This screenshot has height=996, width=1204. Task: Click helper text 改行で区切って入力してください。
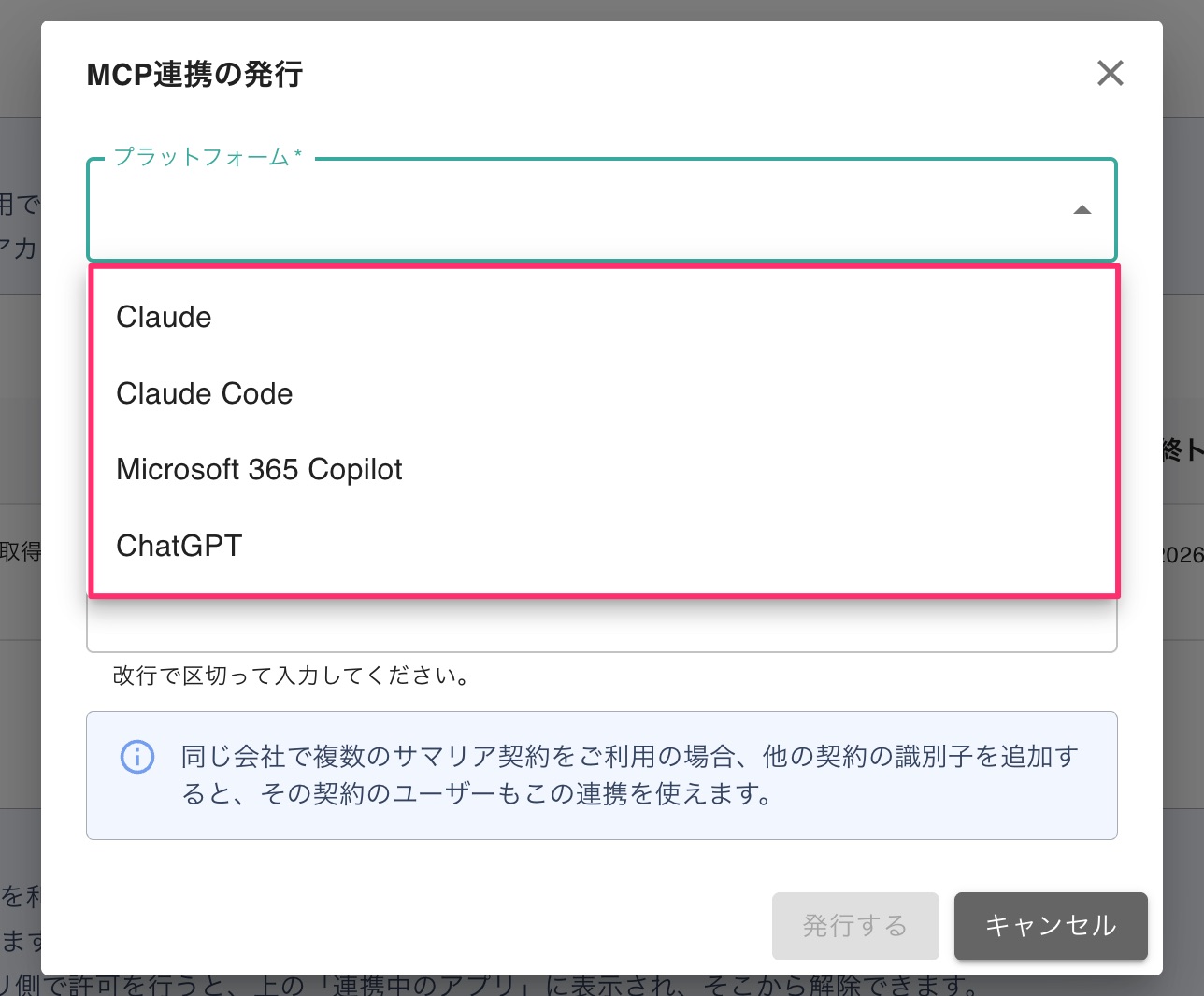[x=292, y=676]
